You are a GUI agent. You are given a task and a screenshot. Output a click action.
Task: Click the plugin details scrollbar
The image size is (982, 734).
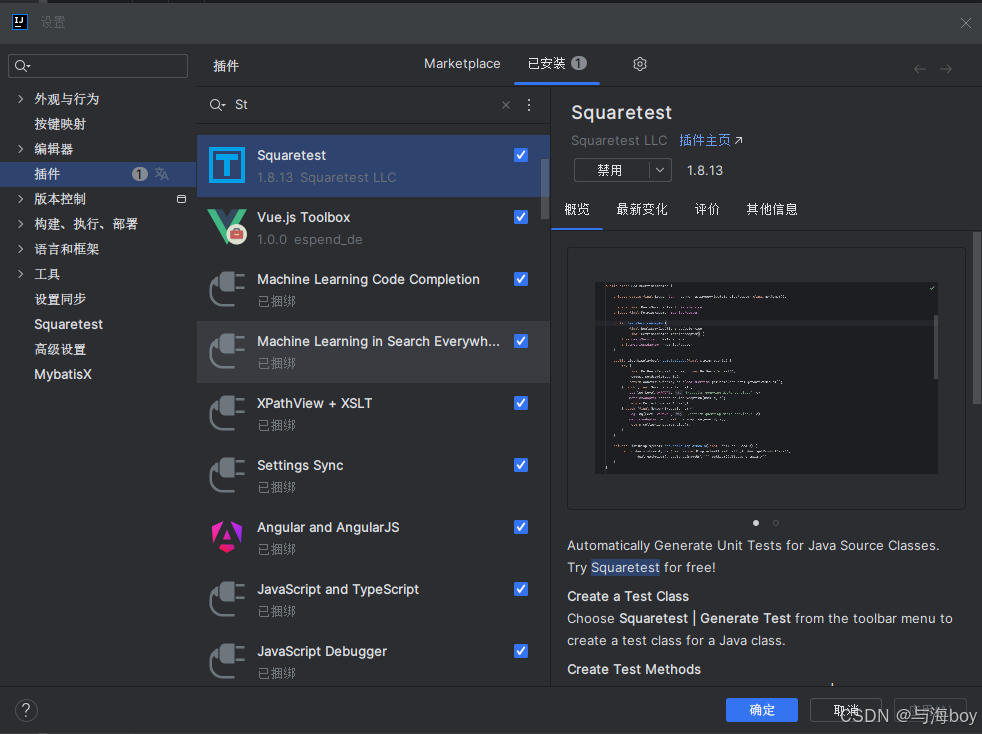click(976, 318)
